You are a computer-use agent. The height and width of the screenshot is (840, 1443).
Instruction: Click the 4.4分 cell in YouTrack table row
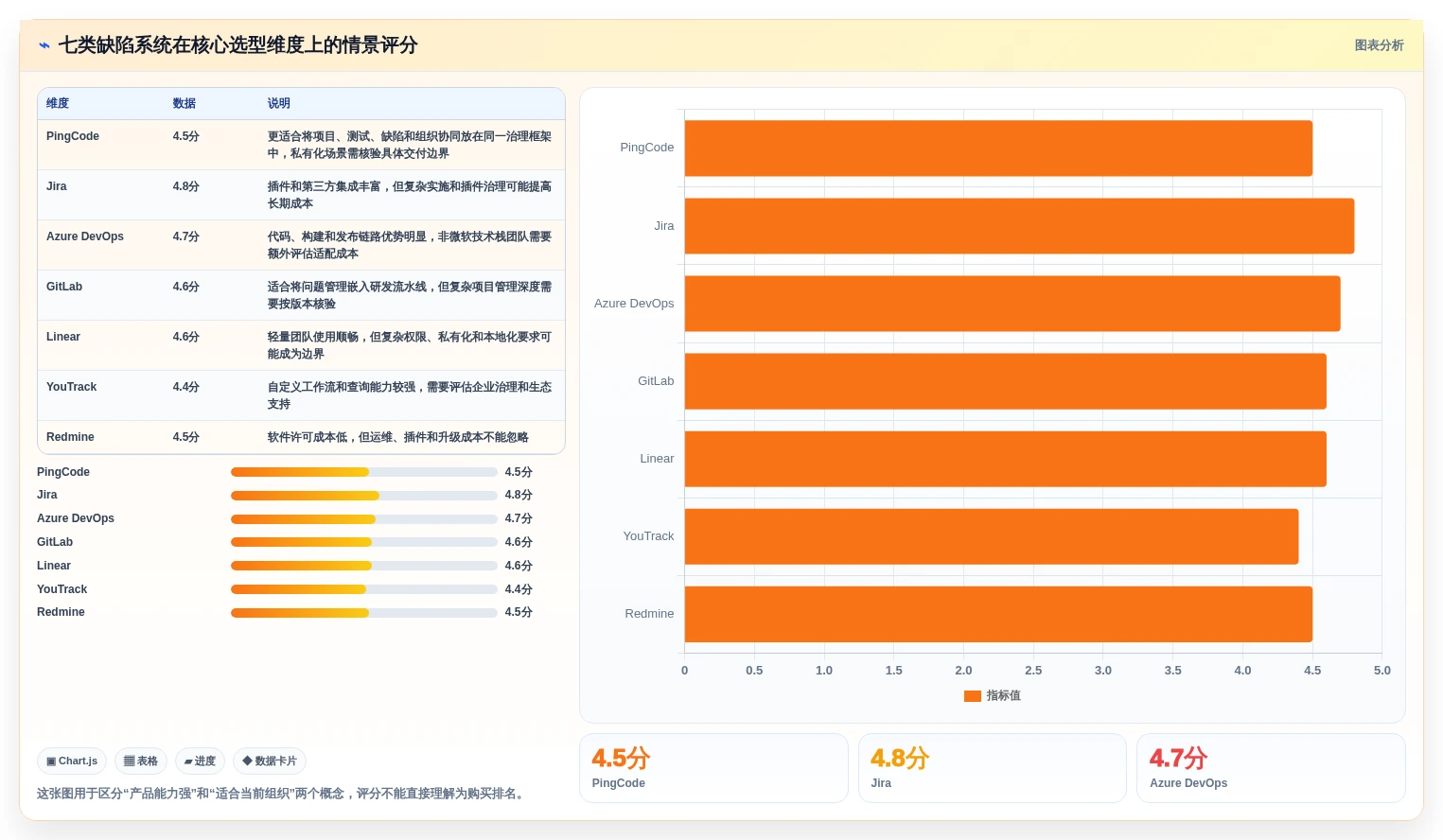(x=186, y=387)
